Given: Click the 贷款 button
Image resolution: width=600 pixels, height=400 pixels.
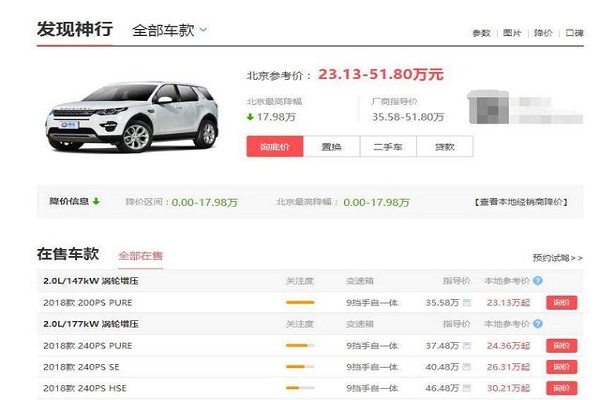Looking at the screenshot, I should click(x=445, y=147).
